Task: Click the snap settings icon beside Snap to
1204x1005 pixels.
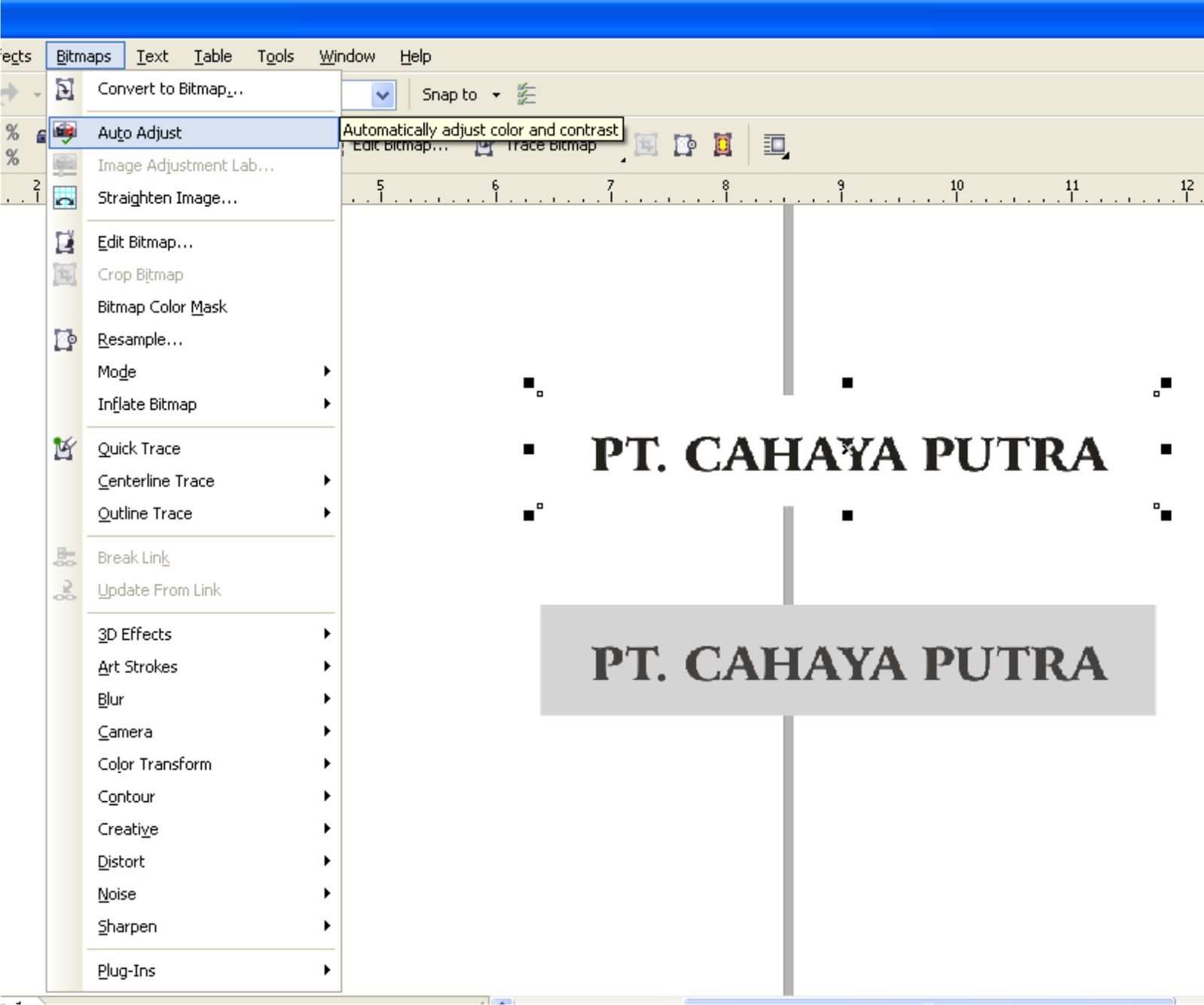Action: tap(528, 93)
